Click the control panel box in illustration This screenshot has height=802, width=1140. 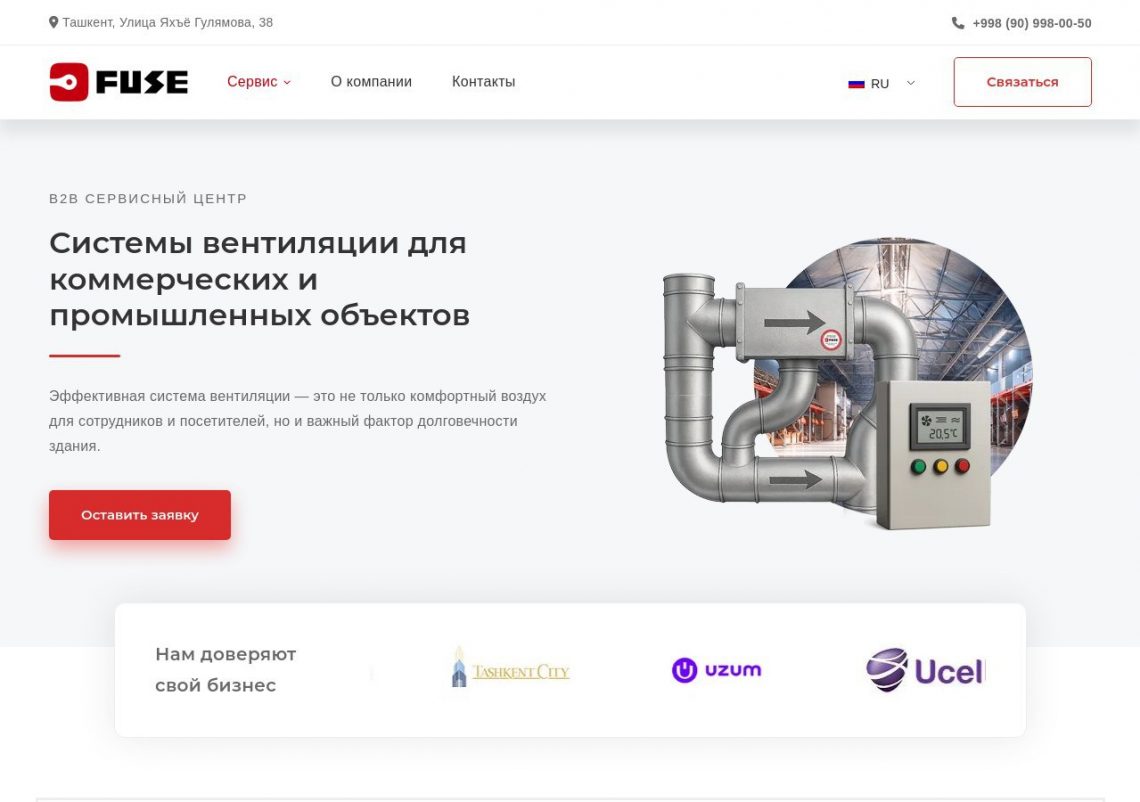click(934, 454)
